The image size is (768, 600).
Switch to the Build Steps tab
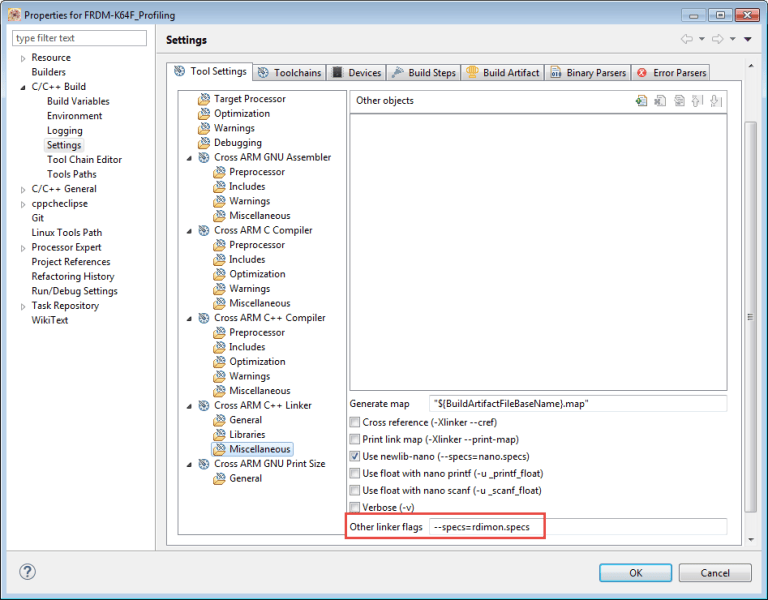pos(424,72)
